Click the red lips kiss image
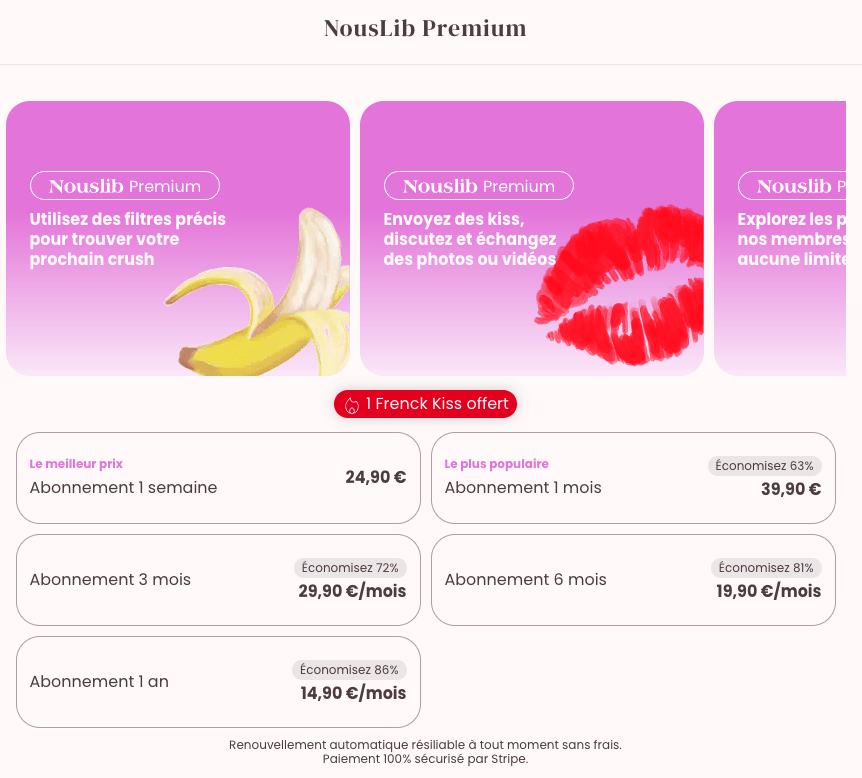Image resolution: width=862 pixels, height=778 pixels. [620, 286]
